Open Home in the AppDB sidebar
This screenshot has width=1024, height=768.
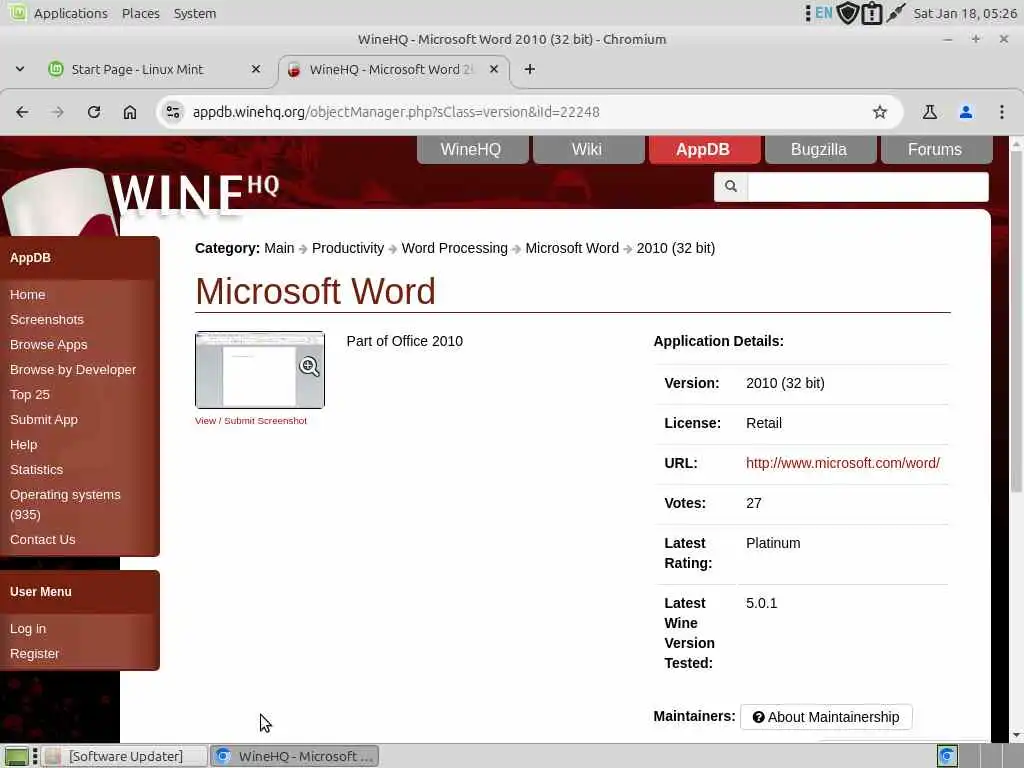pyautogui.click(x=27, y=295)
